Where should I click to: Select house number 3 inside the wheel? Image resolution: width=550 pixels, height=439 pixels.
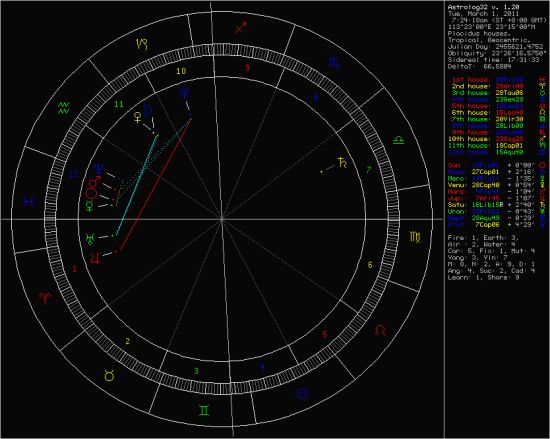click(196, 371)
